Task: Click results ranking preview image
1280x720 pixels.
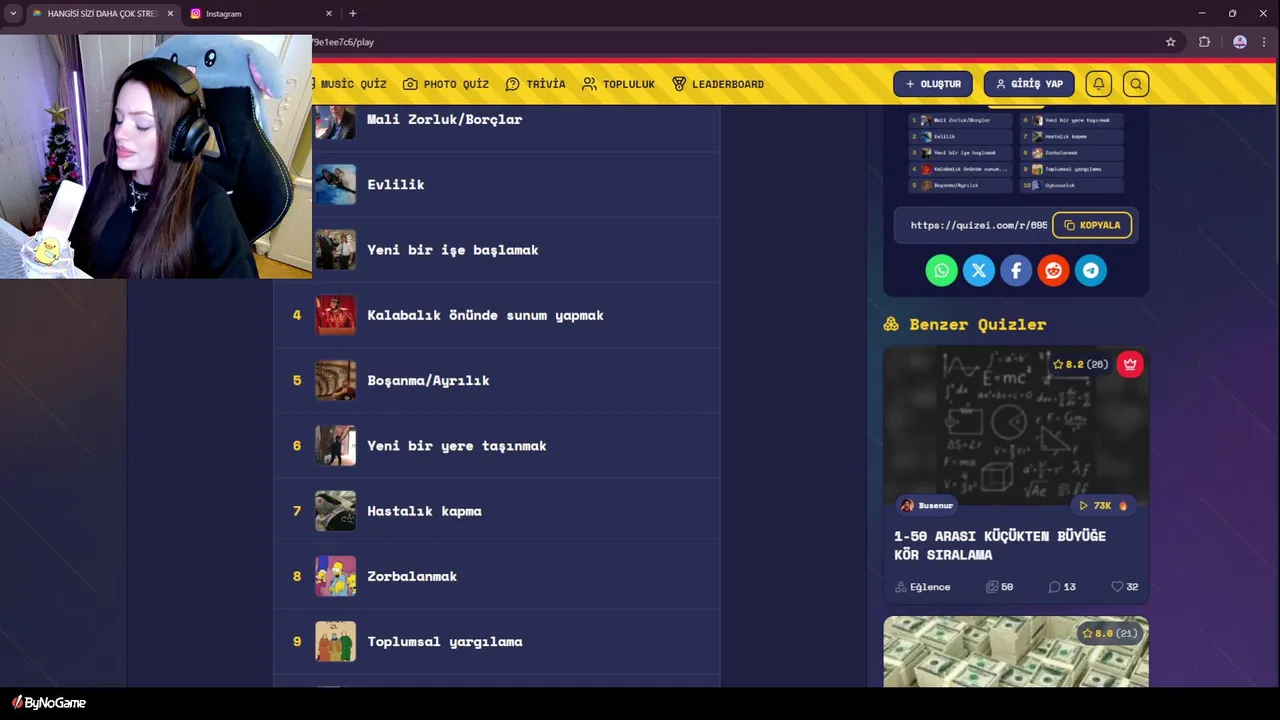Action: [x=1016, y=152]
